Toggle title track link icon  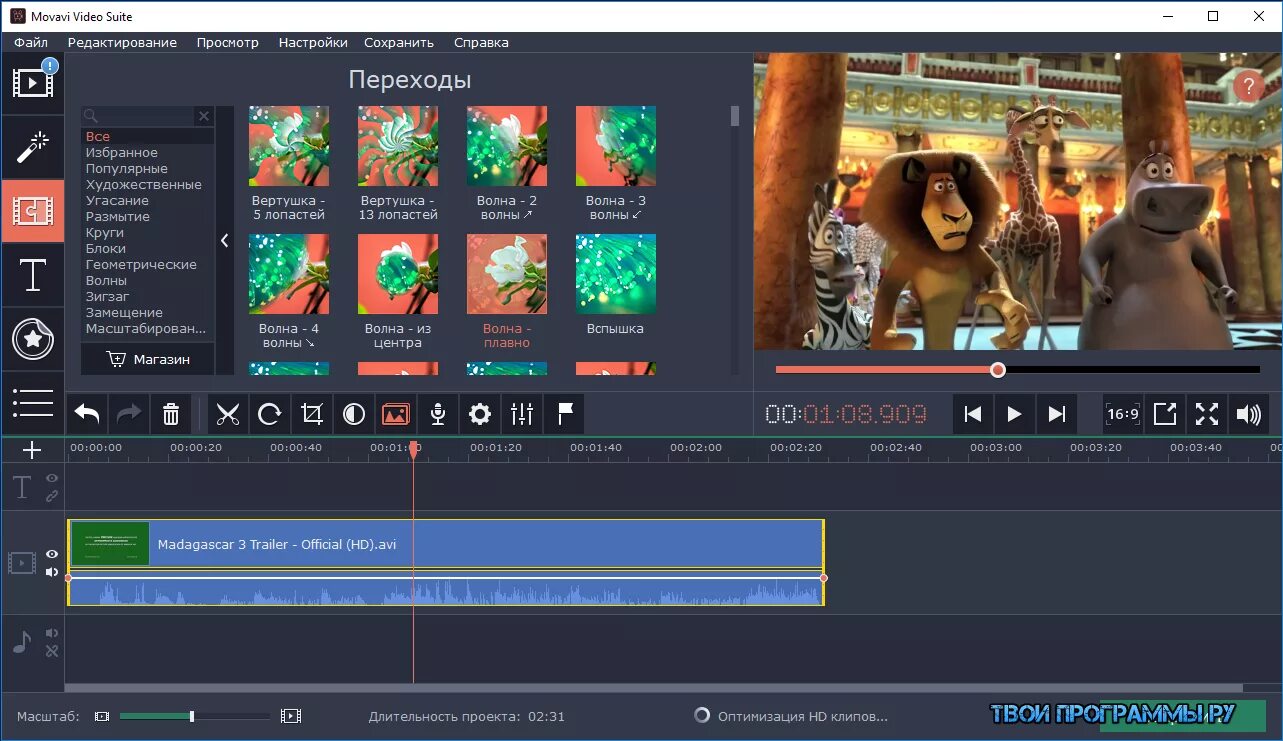pos(52,496)
